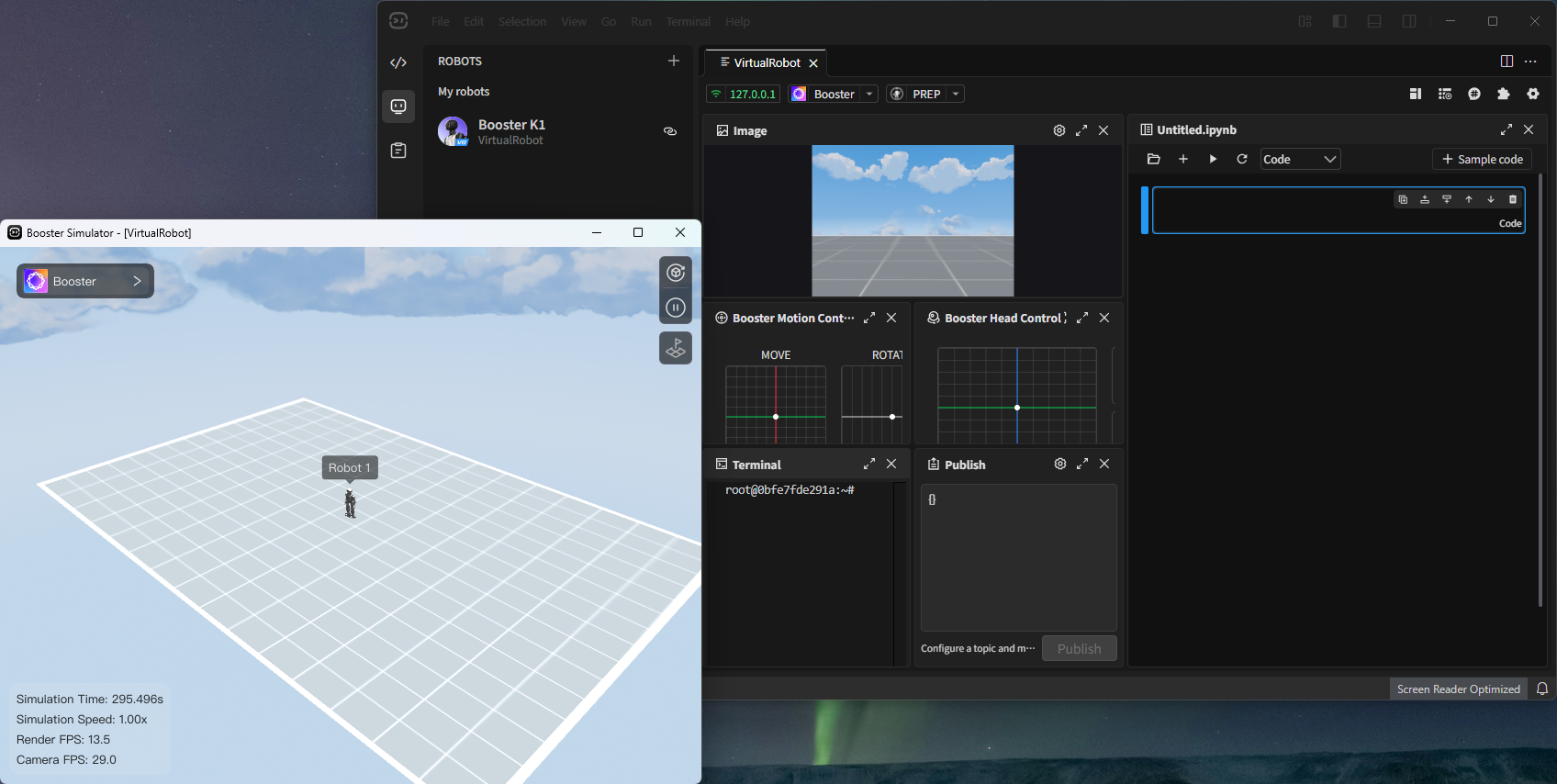Click the link icon next to Booster K1

(x=670, y=131)
